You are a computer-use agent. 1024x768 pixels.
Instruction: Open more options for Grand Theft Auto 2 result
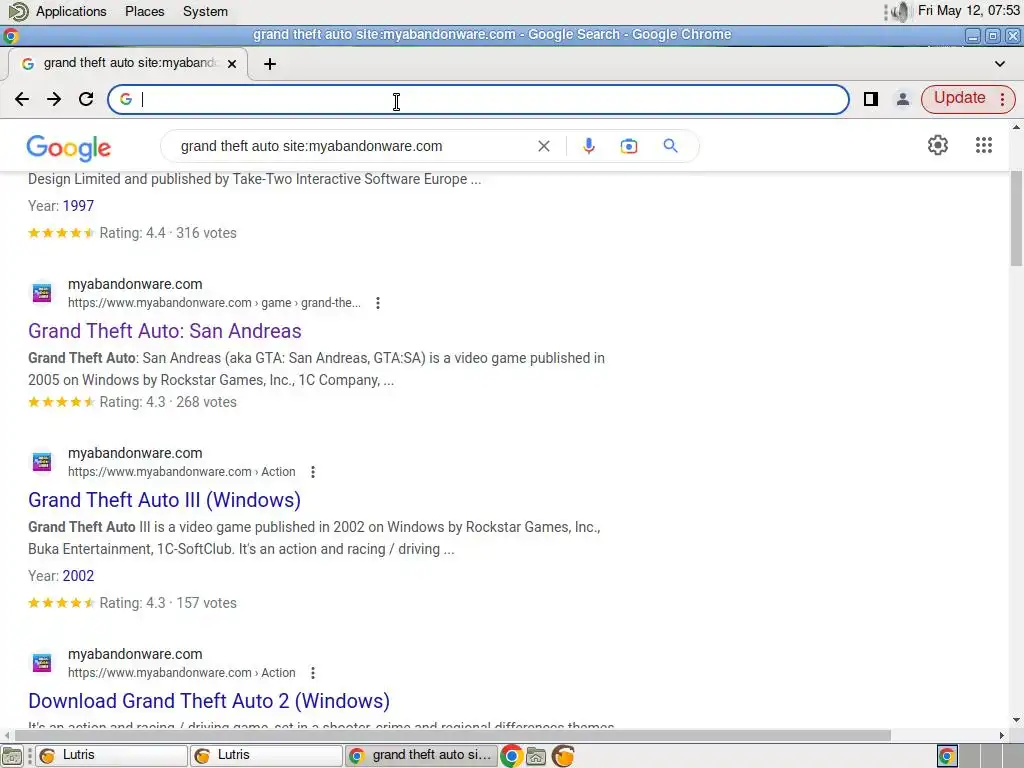click(x=313, y=673)
